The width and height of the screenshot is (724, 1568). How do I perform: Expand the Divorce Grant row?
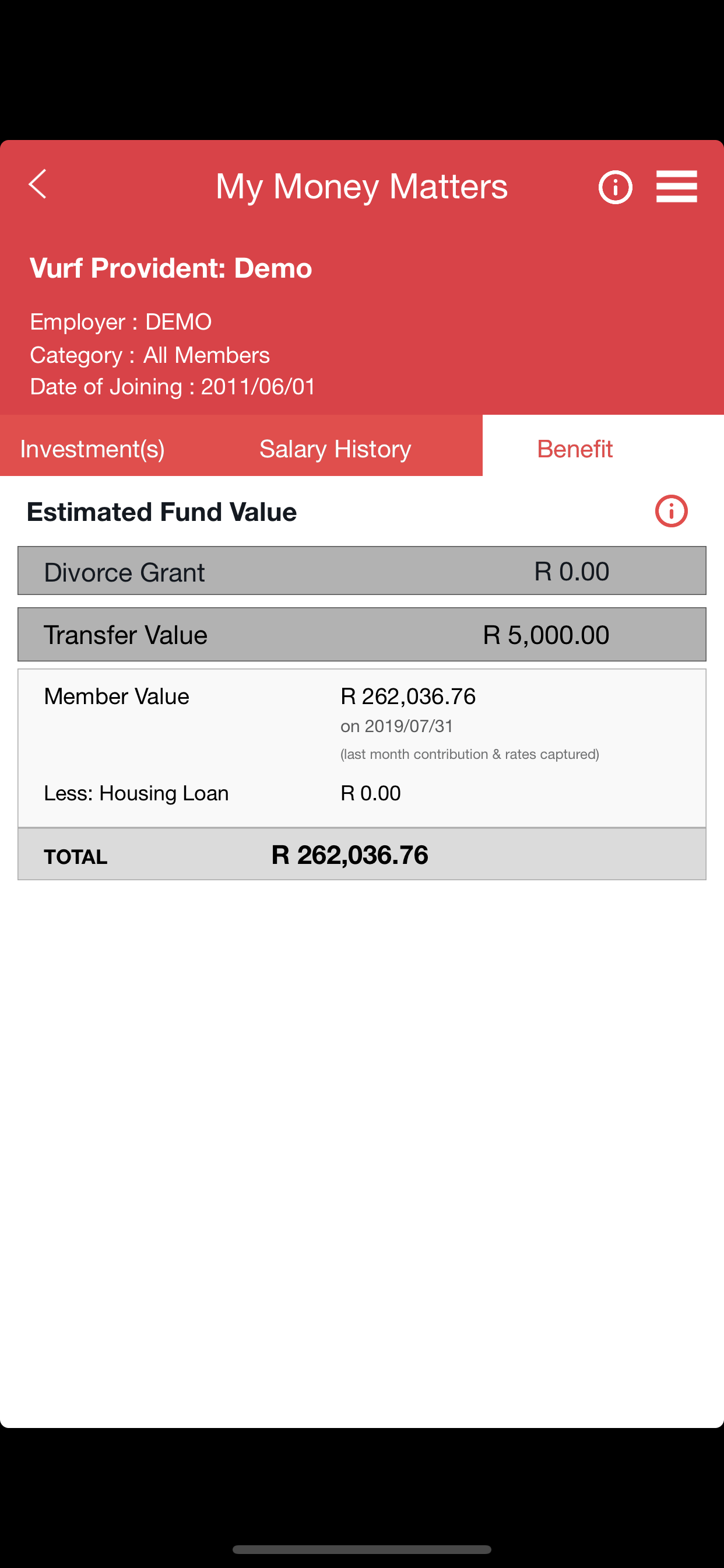362,571
